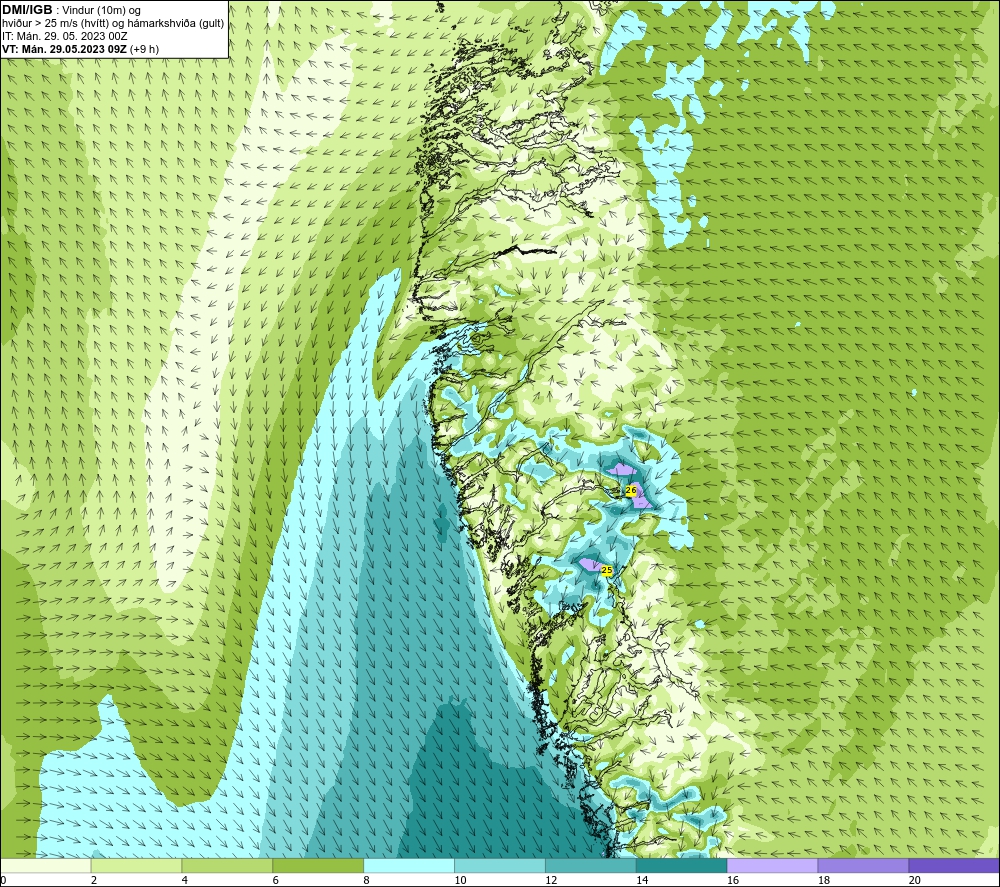Screen dimensions: 1000x887
Task: Pick the 12–14 m/s teal swatch
Action: 591,865
